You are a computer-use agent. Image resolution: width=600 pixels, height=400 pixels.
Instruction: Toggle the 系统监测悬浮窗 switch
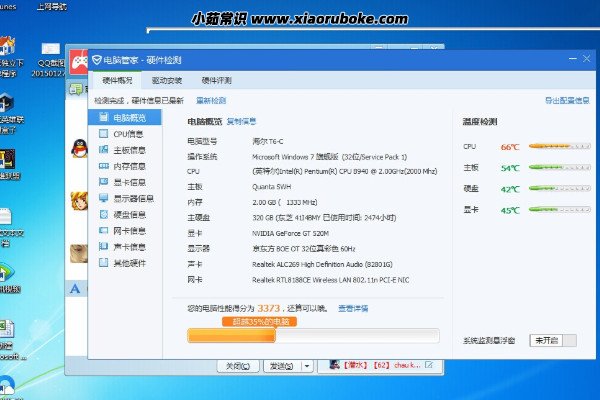(553, 340)
